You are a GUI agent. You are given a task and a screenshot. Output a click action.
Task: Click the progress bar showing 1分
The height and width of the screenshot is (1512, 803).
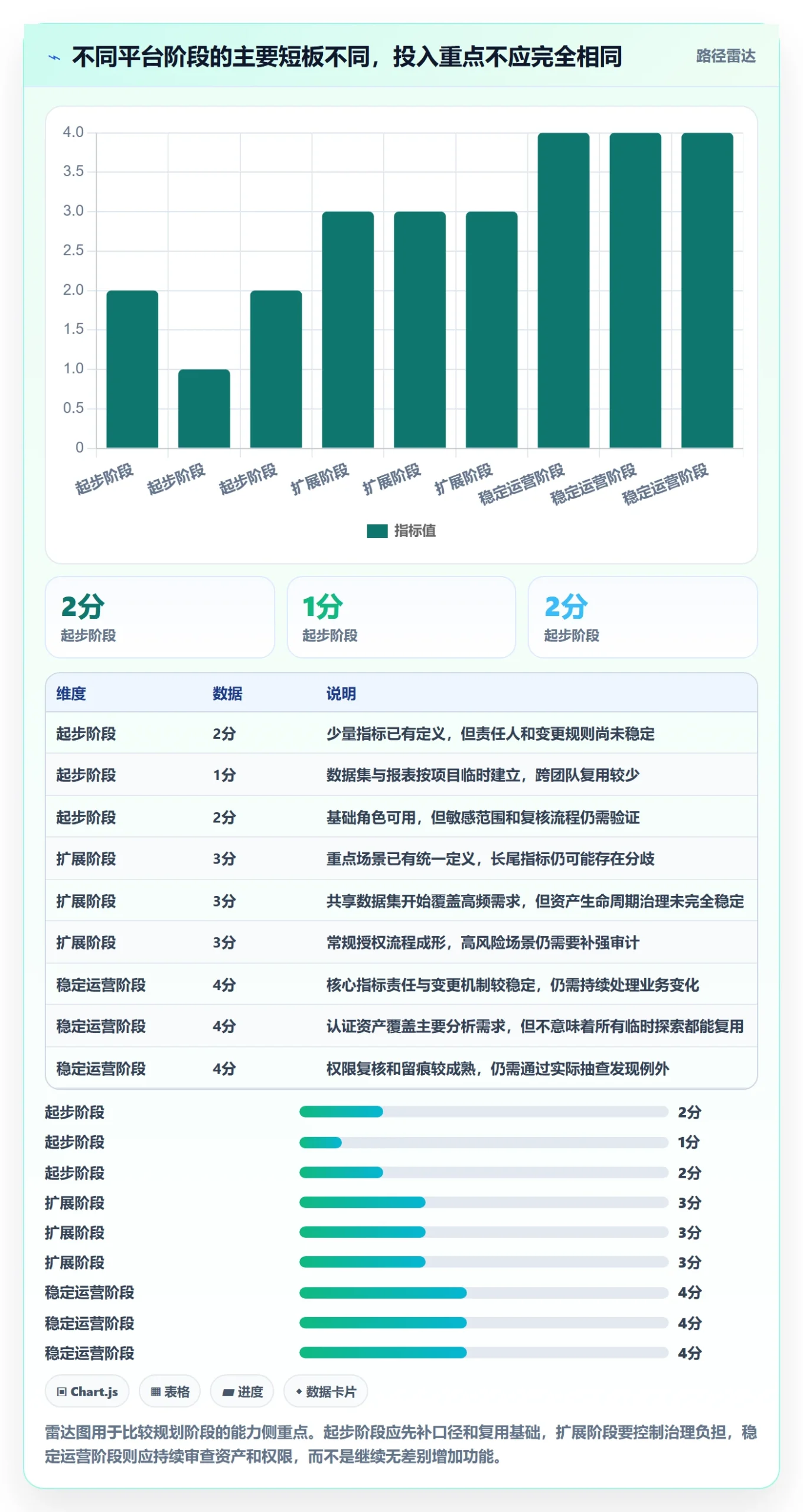pos(484,1142)
